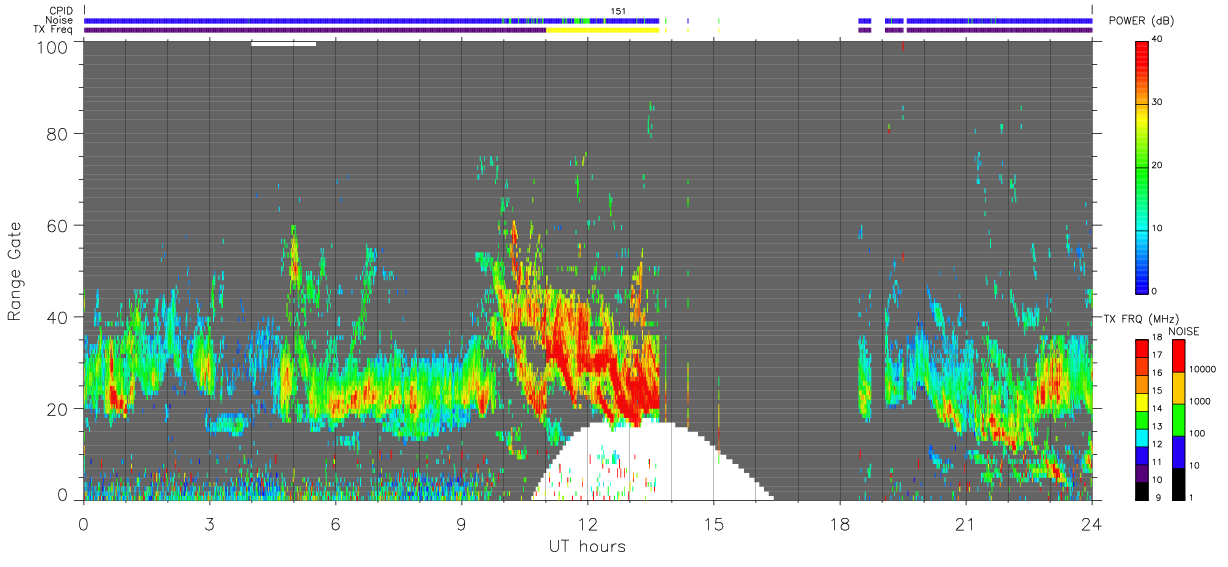Click the 'Range Gate' y-axis title

pyautogui.click(x=15, y=270)
